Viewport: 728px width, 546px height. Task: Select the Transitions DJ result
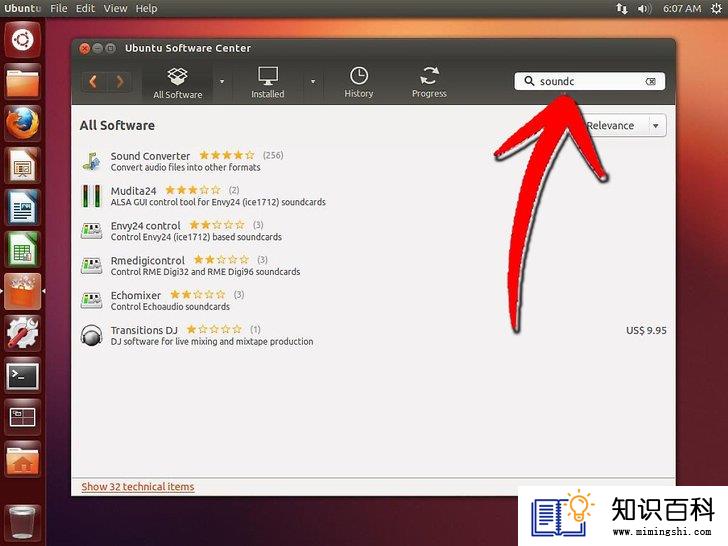coord(374,335)
